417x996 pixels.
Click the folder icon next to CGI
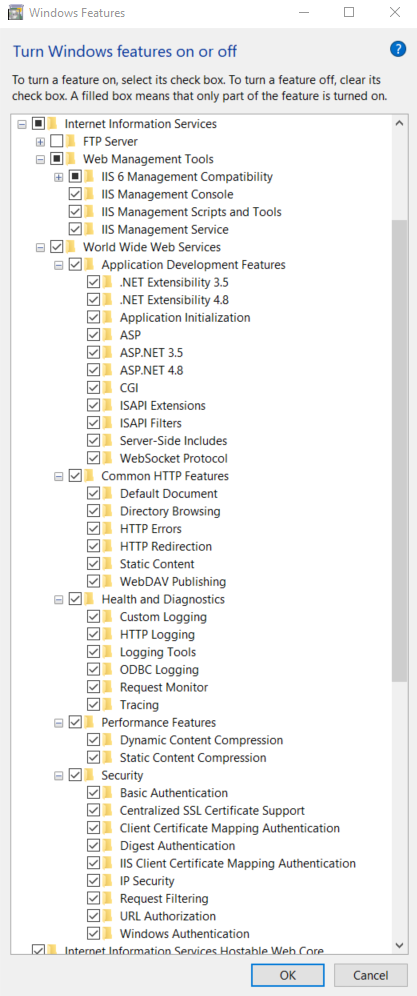point(107,387)
